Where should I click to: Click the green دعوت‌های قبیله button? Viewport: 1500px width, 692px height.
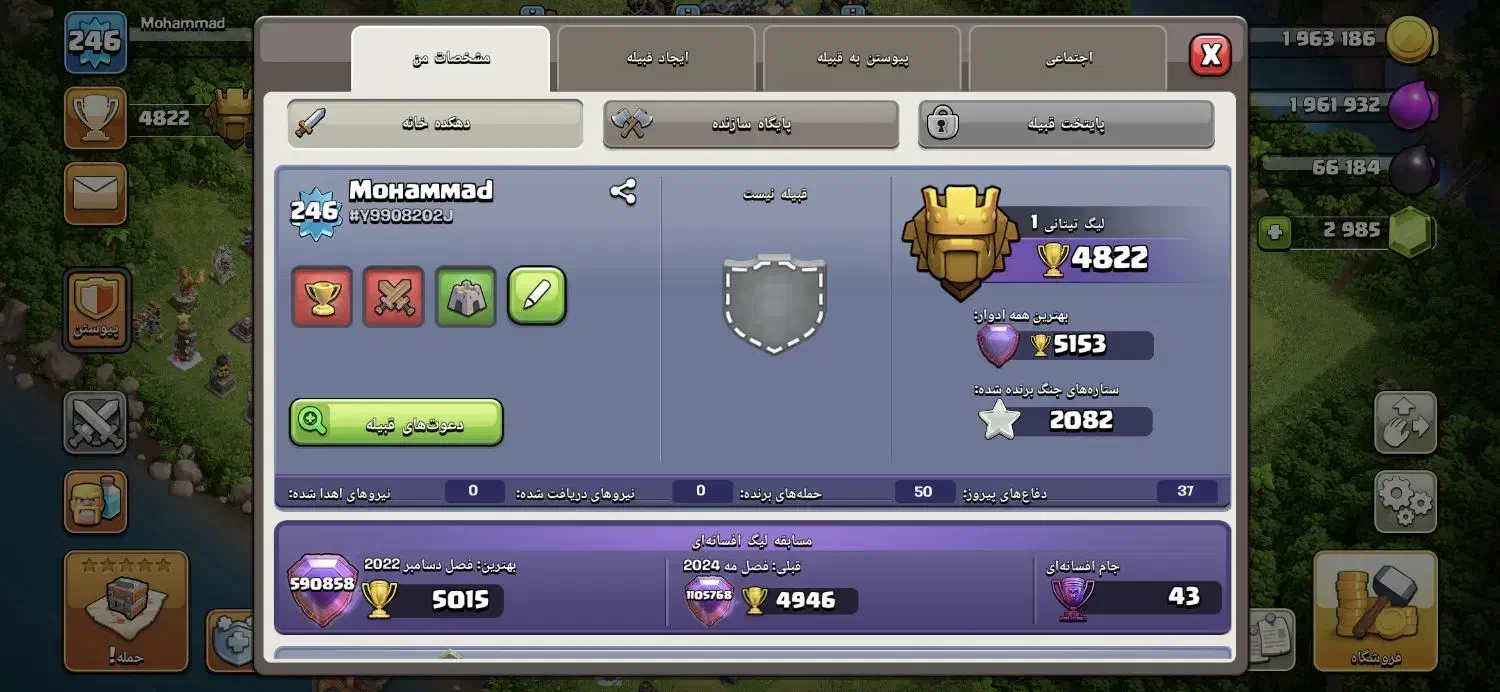pos(396,422)
